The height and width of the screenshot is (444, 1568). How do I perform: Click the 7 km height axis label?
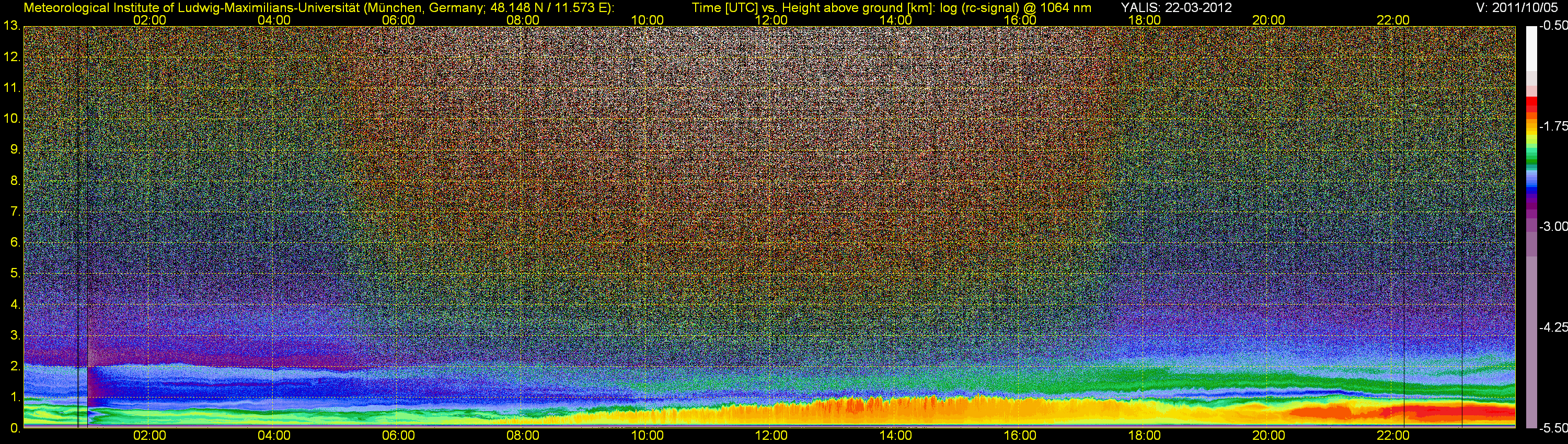(x=15, y=212)
